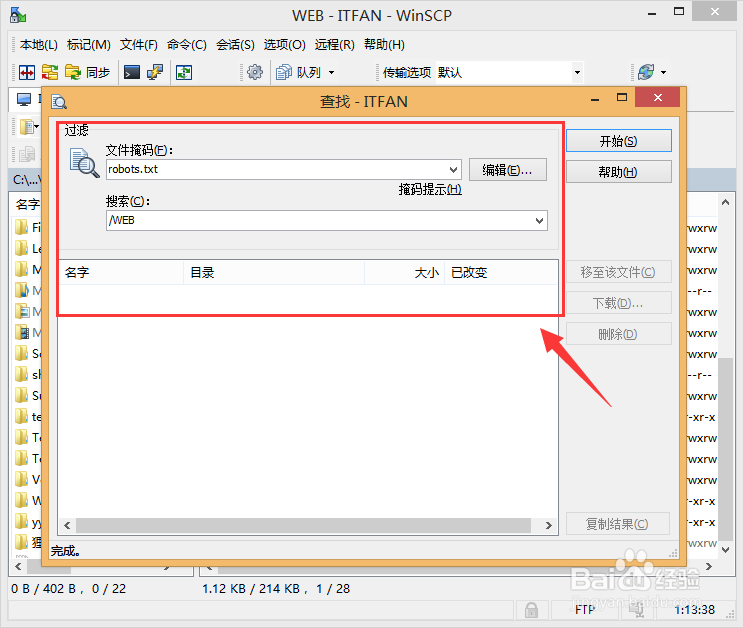The height and width of the screenshot is (628, 744).
Task: Open the 会话(S) menu
Action: click(235, 45)
